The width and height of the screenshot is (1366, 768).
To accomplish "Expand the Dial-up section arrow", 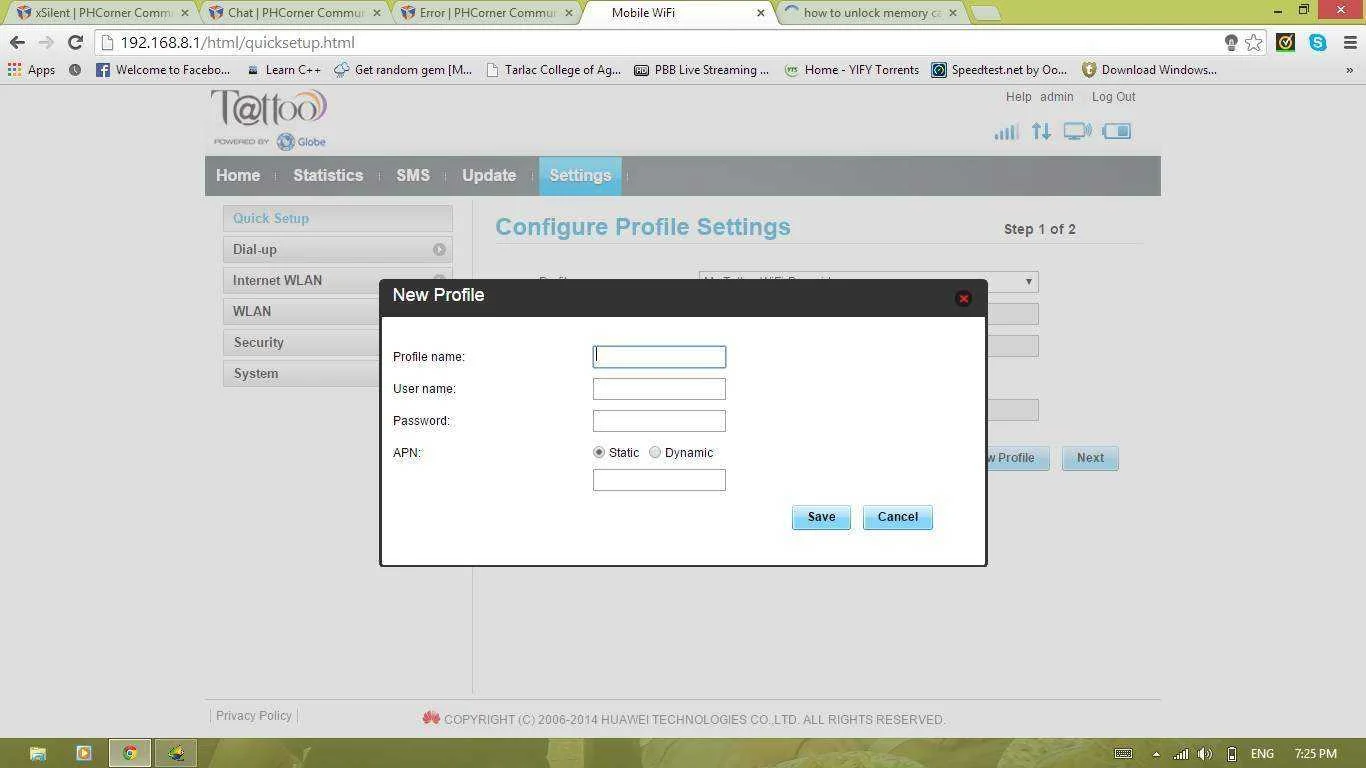I will point(439,249).
